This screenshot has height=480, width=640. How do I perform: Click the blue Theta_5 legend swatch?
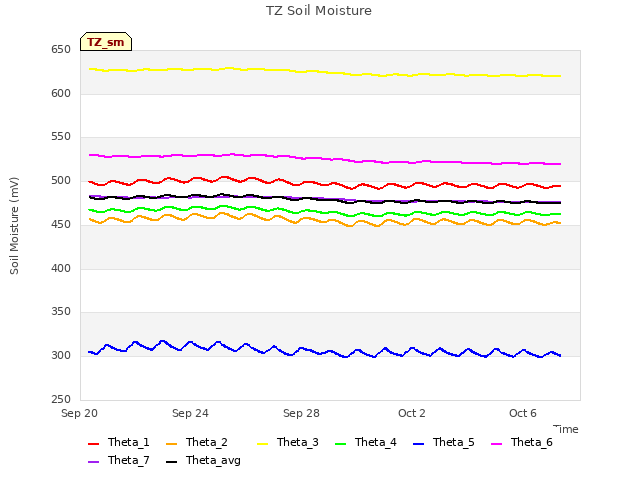[x=418, y=444]
